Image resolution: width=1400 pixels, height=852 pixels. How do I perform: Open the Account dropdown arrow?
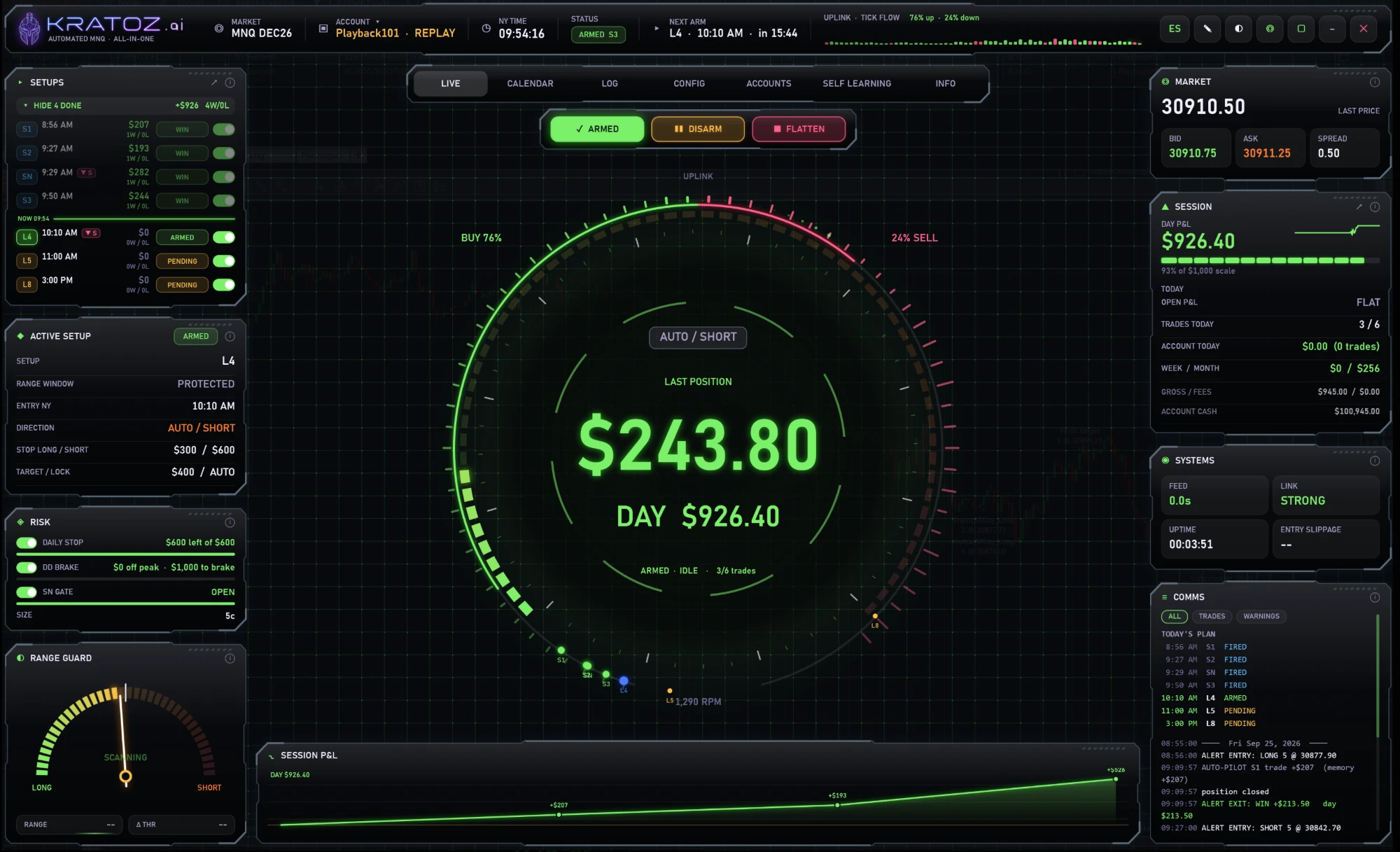(x=377, y=22)
